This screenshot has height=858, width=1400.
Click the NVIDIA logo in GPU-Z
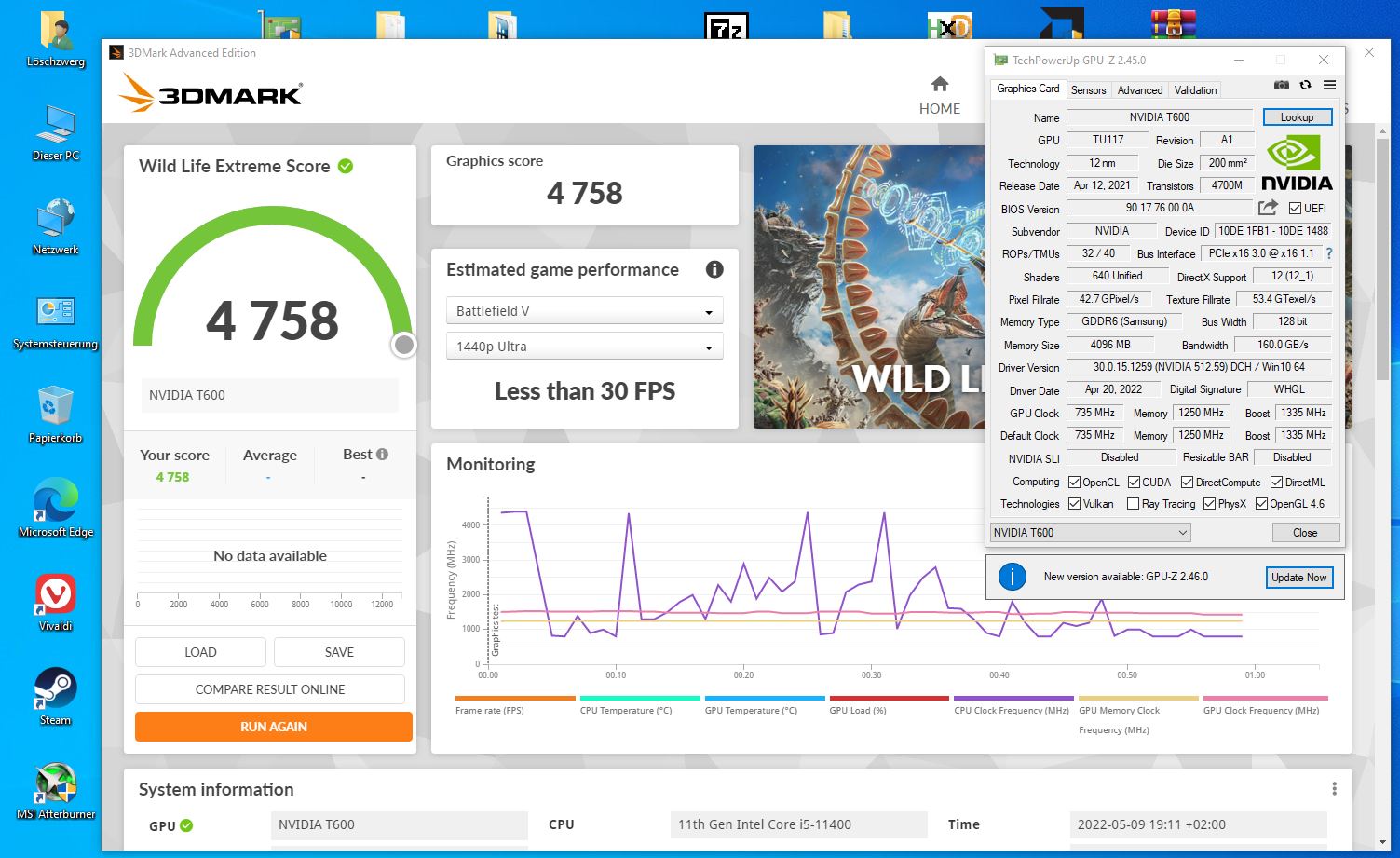(1297, 163)
